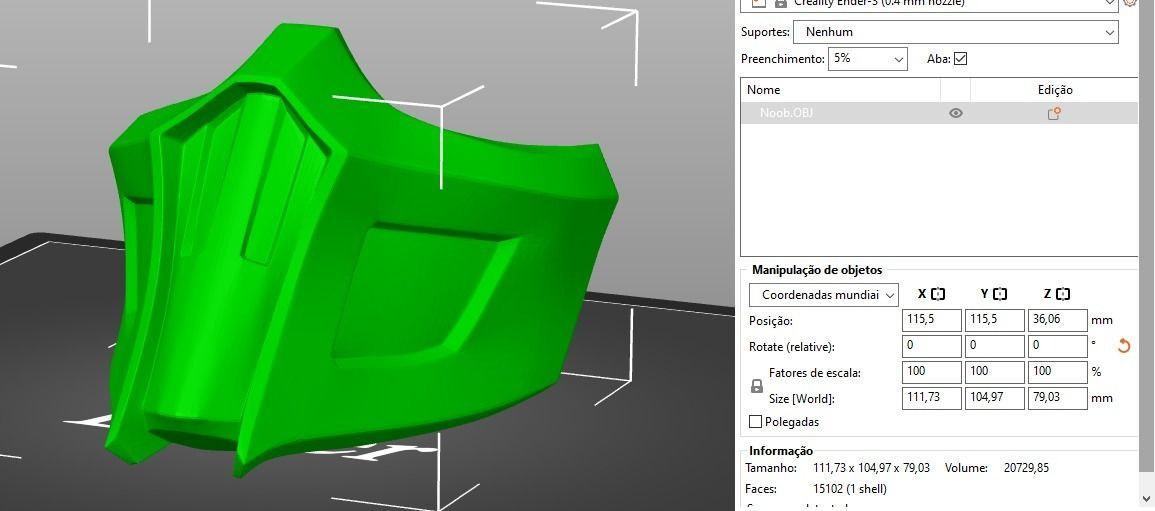
Task: Open the Suportes dropdown showing Nenhum
Action: tap(956, 32)
